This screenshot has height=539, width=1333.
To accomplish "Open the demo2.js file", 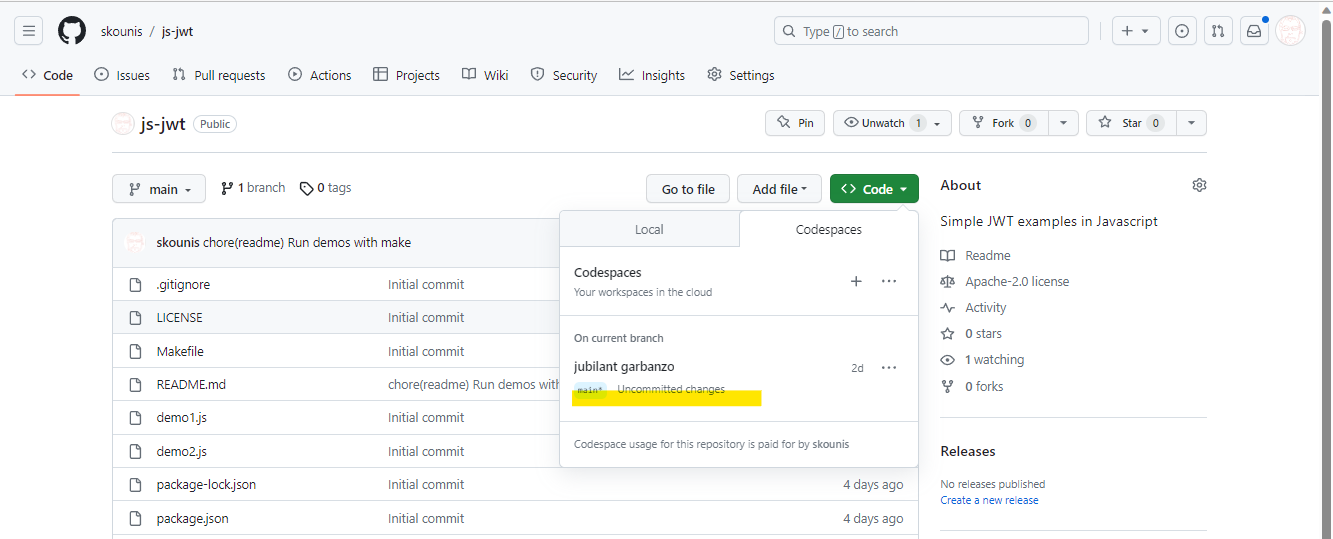I will 182,452.
